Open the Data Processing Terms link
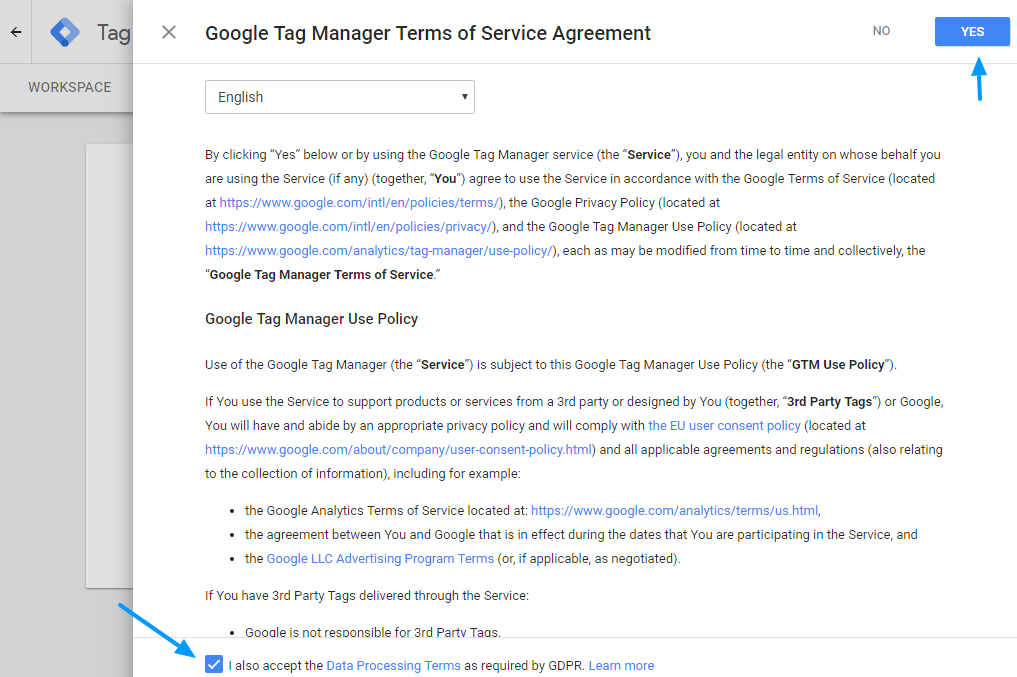The width and height of the screenshot is (1017, 677). (393, 665)
